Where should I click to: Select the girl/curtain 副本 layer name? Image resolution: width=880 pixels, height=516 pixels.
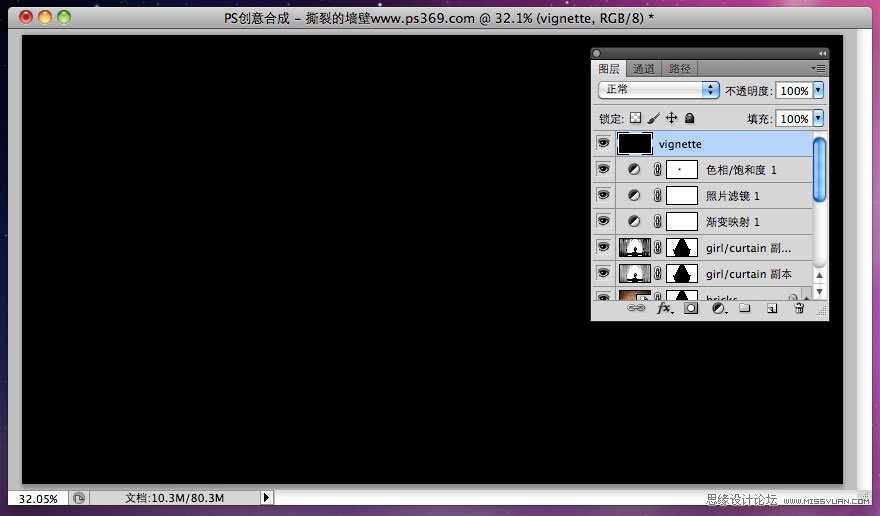(x=749, y=274)
